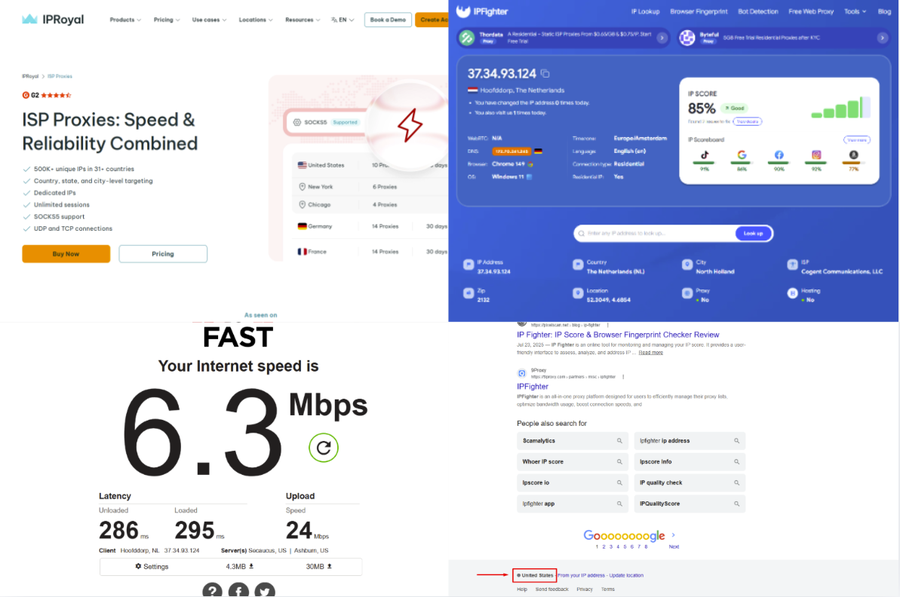Click the United States flag row
Screen dimensions: 900x597
370,165
